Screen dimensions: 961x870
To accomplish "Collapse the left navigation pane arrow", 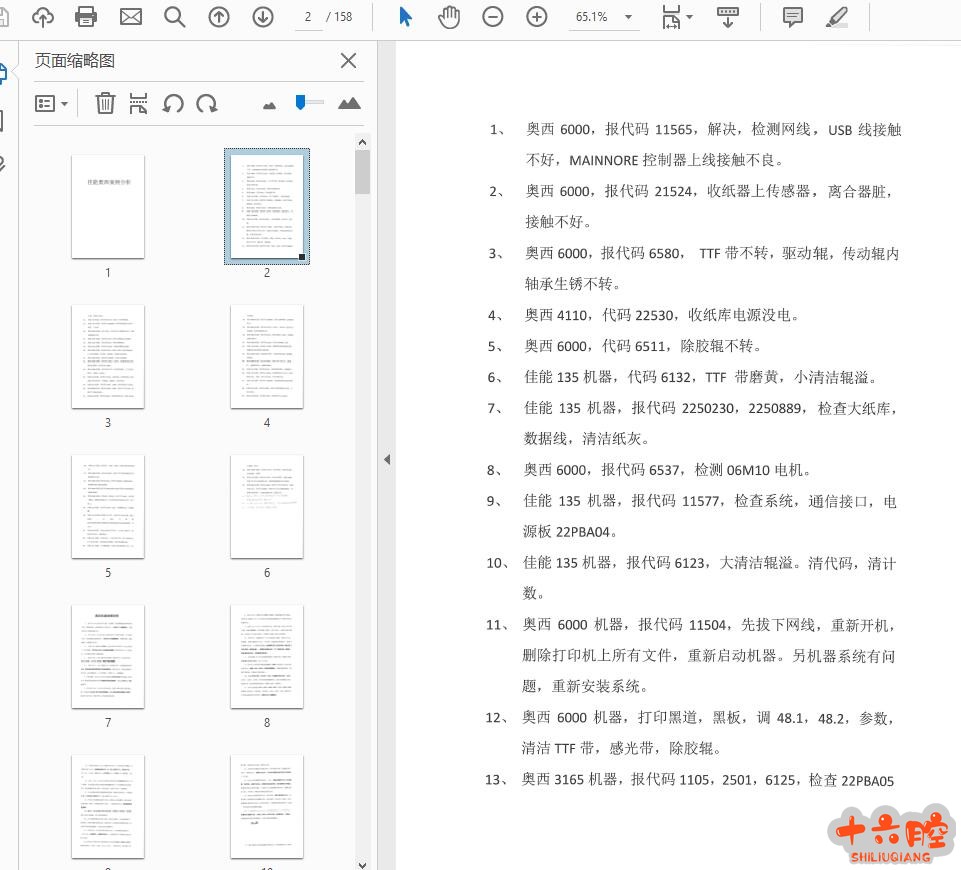I will coord(387,459).
